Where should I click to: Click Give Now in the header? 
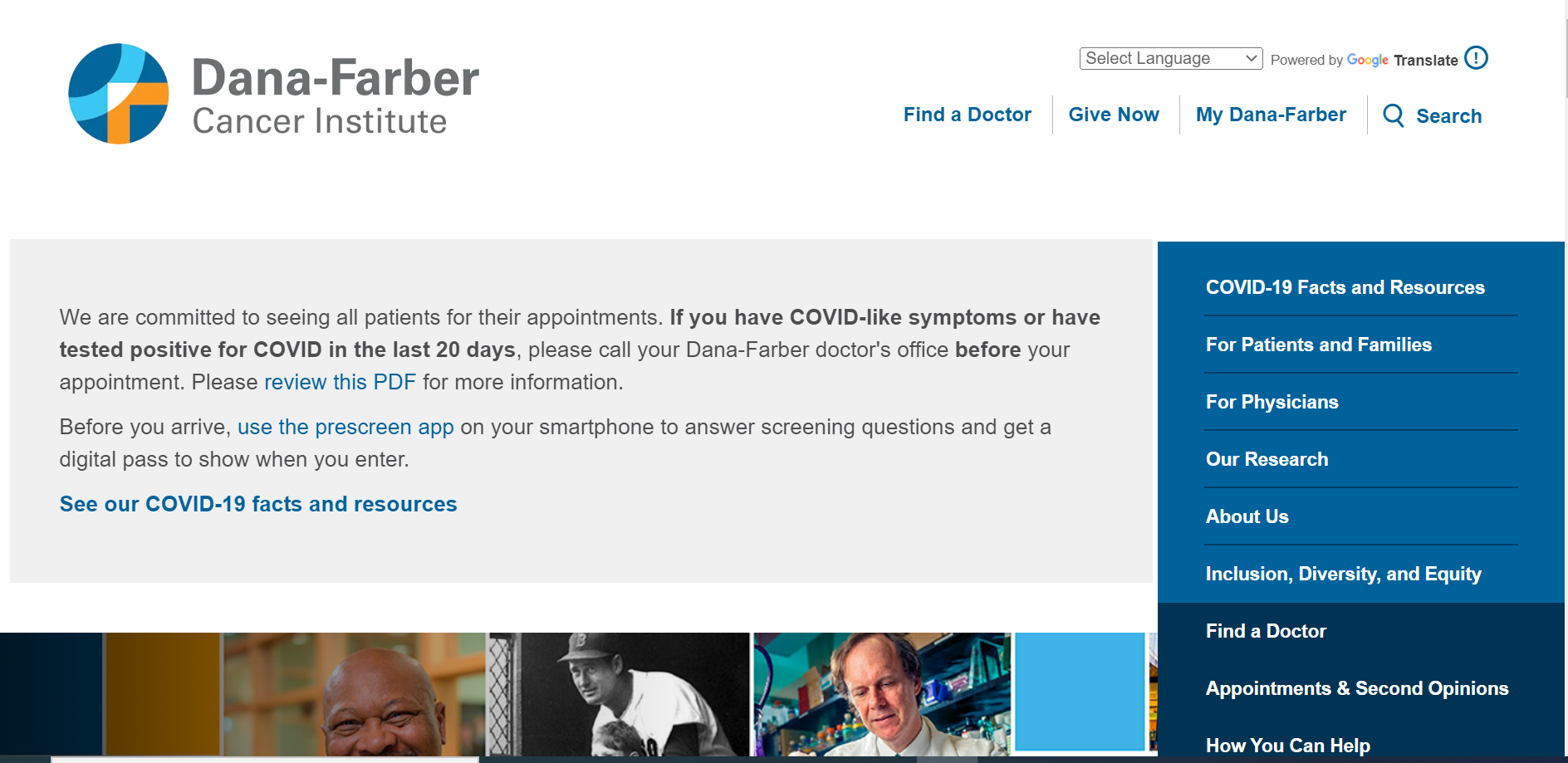(1114, 115)
